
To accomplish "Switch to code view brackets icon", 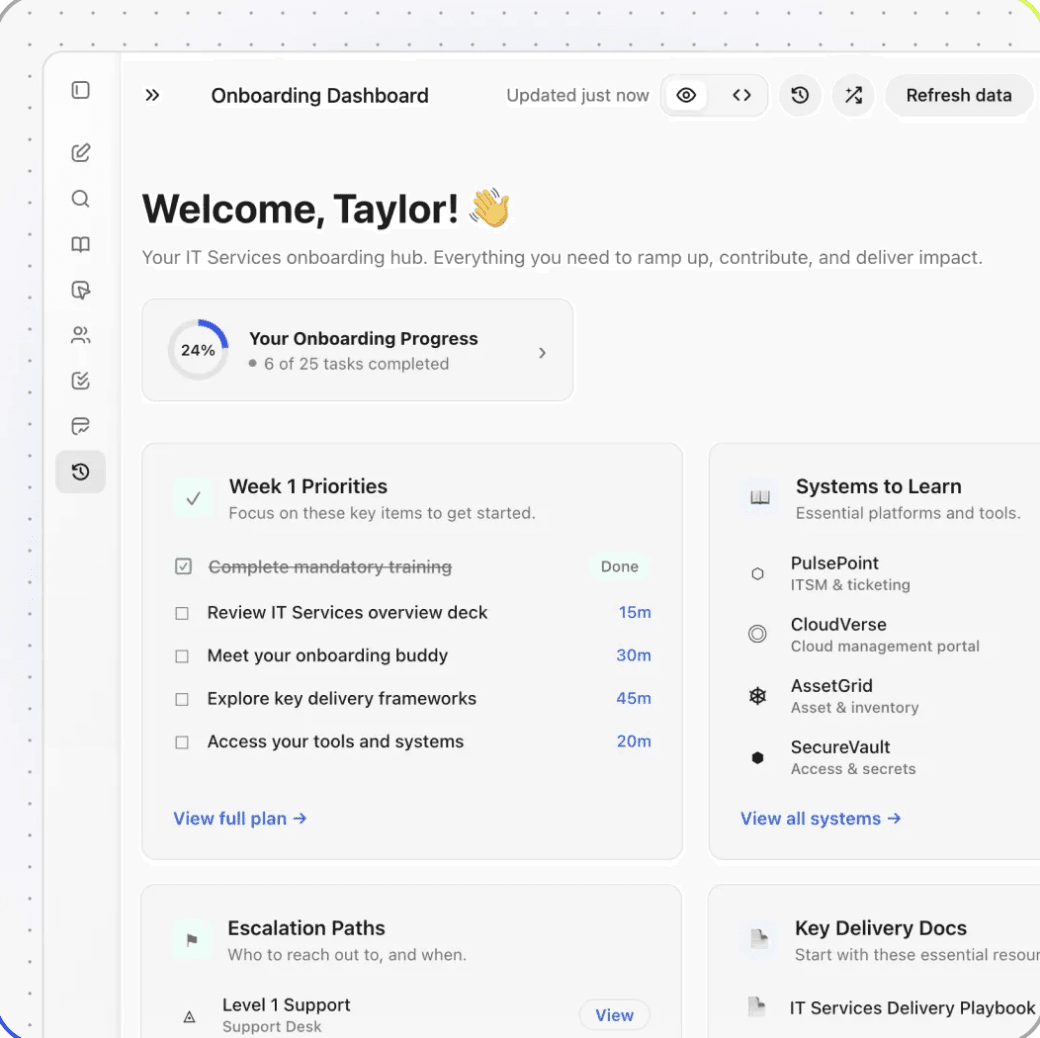I will (x=742, y=95).
